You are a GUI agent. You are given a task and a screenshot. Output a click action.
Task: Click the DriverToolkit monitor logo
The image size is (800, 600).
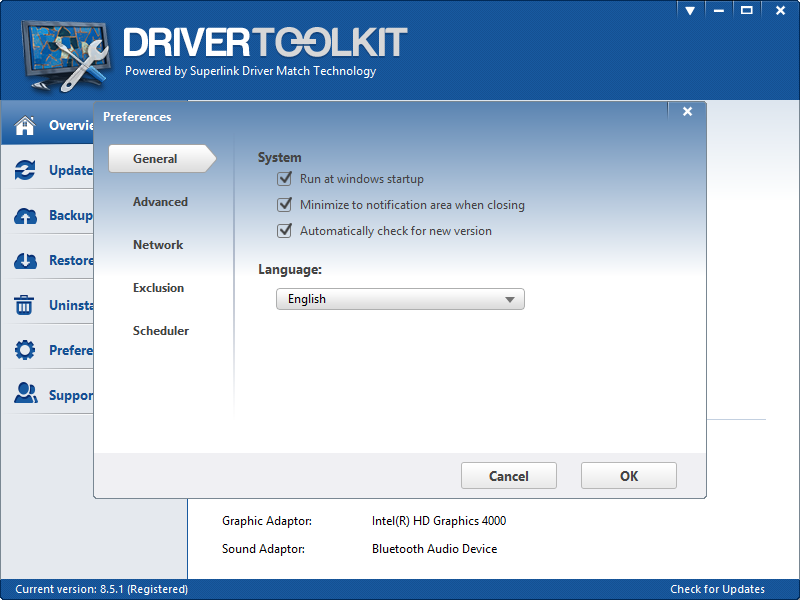point(65,55)
